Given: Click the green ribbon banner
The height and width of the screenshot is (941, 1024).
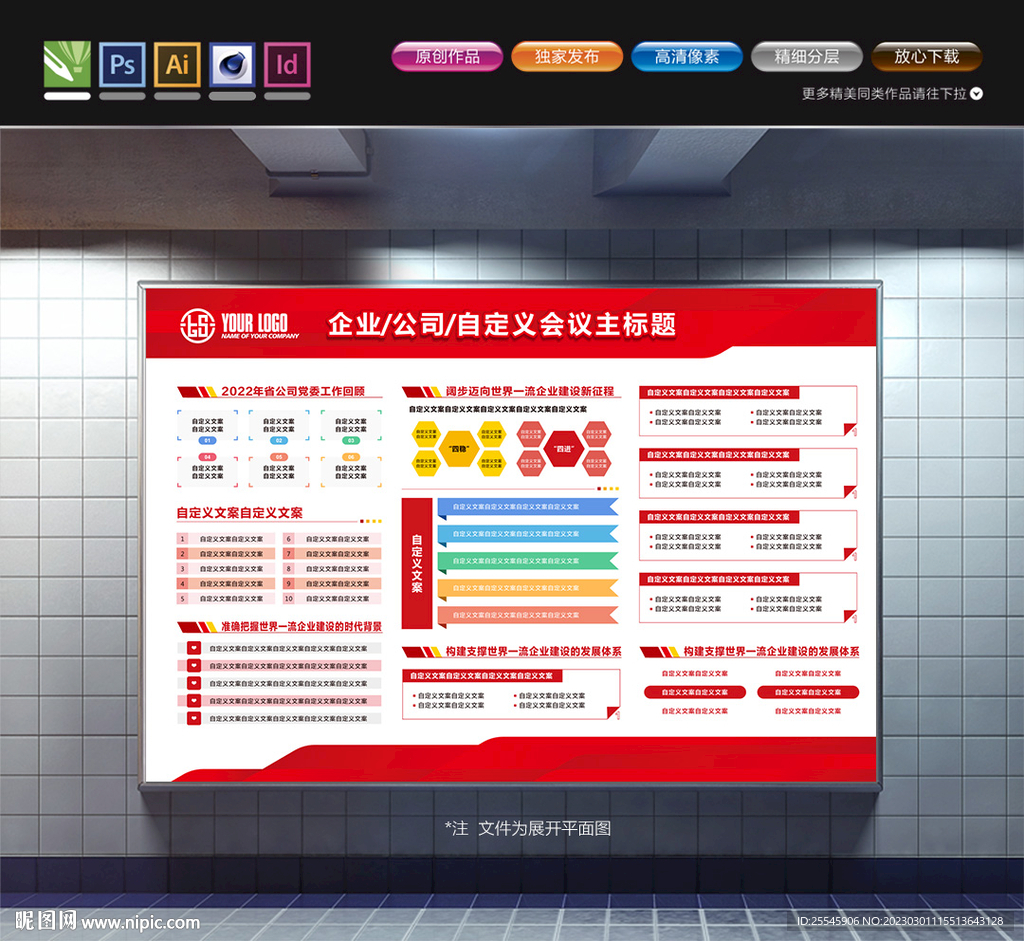Looking at the screenshot, I should coord(527,561).
